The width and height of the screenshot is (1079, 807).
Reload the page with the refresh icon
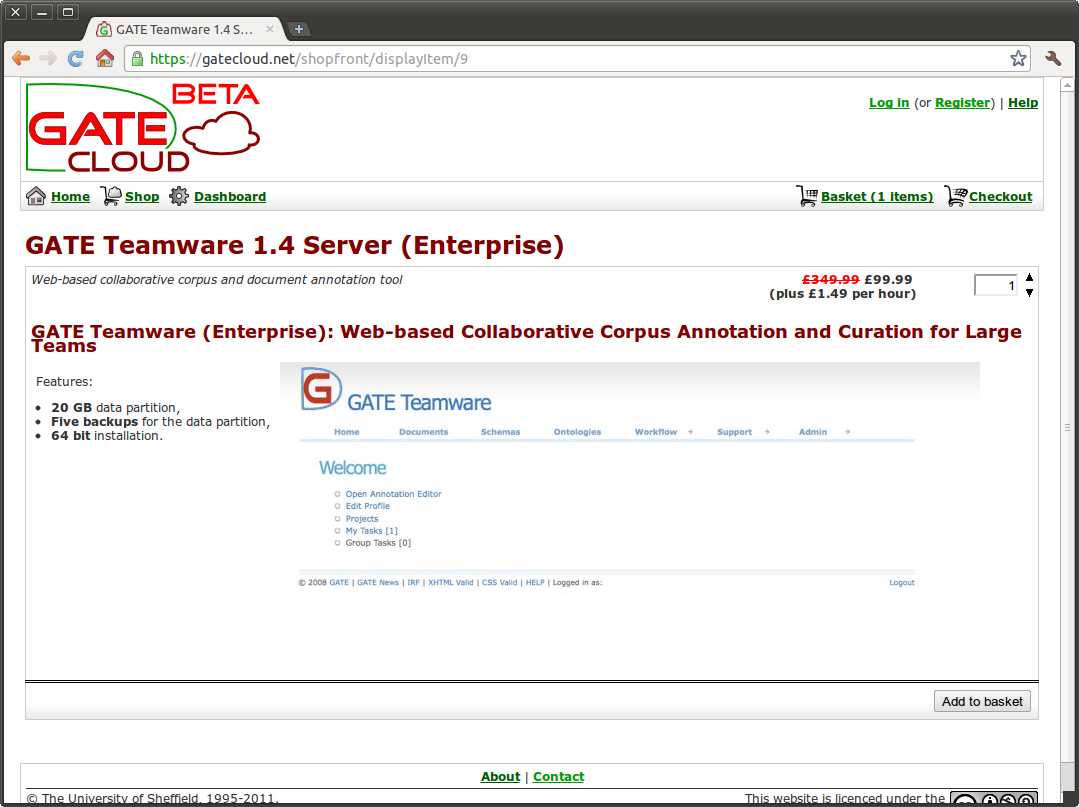(76, 58)
